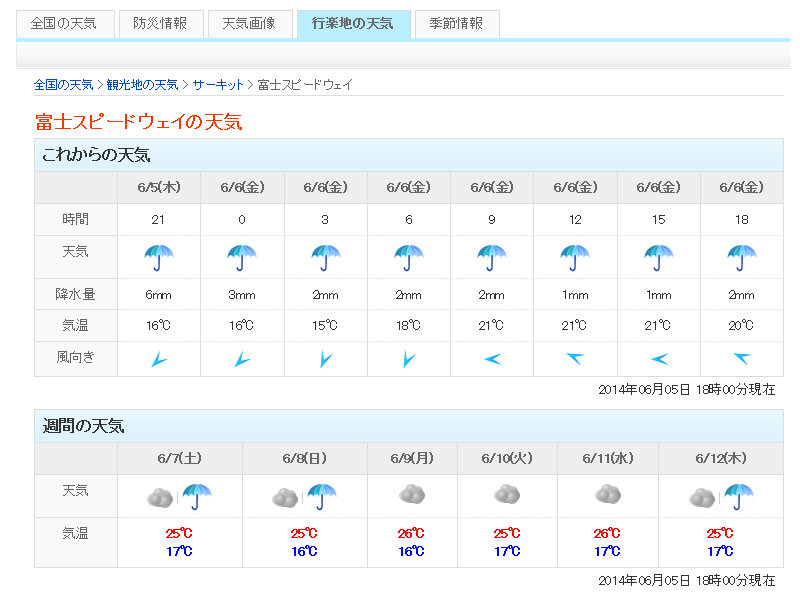Click the cloudy icon for 6/9(月)
Viewport: 800px width, 600px height.
[x=412, y=494]
